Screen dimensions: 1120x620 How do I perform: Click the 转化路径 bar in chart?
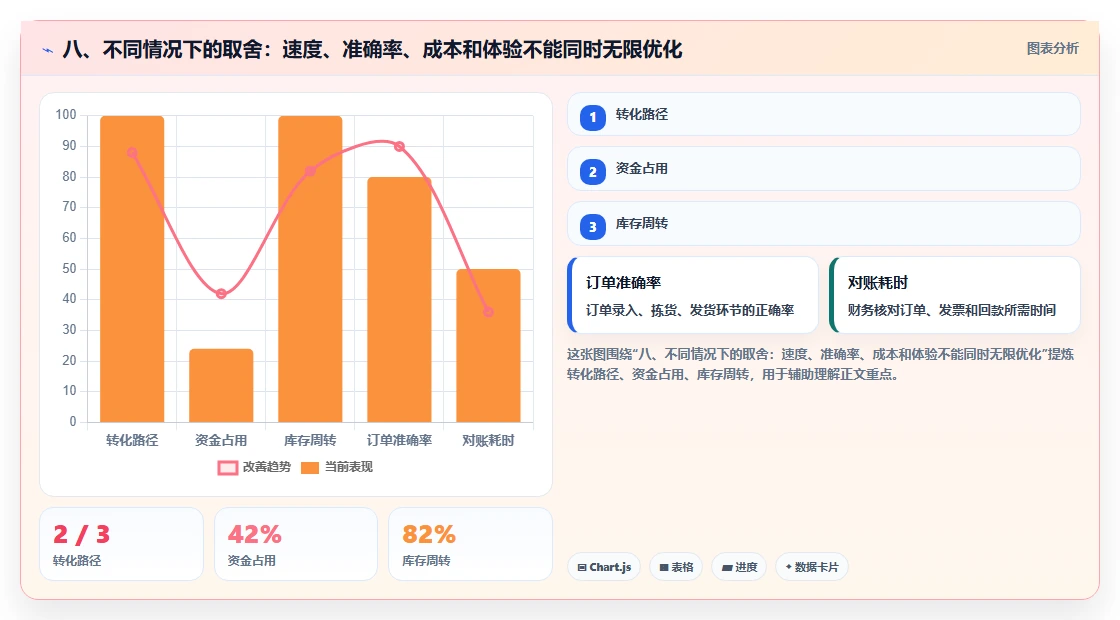pyautogui.click(x=132, y=269)
